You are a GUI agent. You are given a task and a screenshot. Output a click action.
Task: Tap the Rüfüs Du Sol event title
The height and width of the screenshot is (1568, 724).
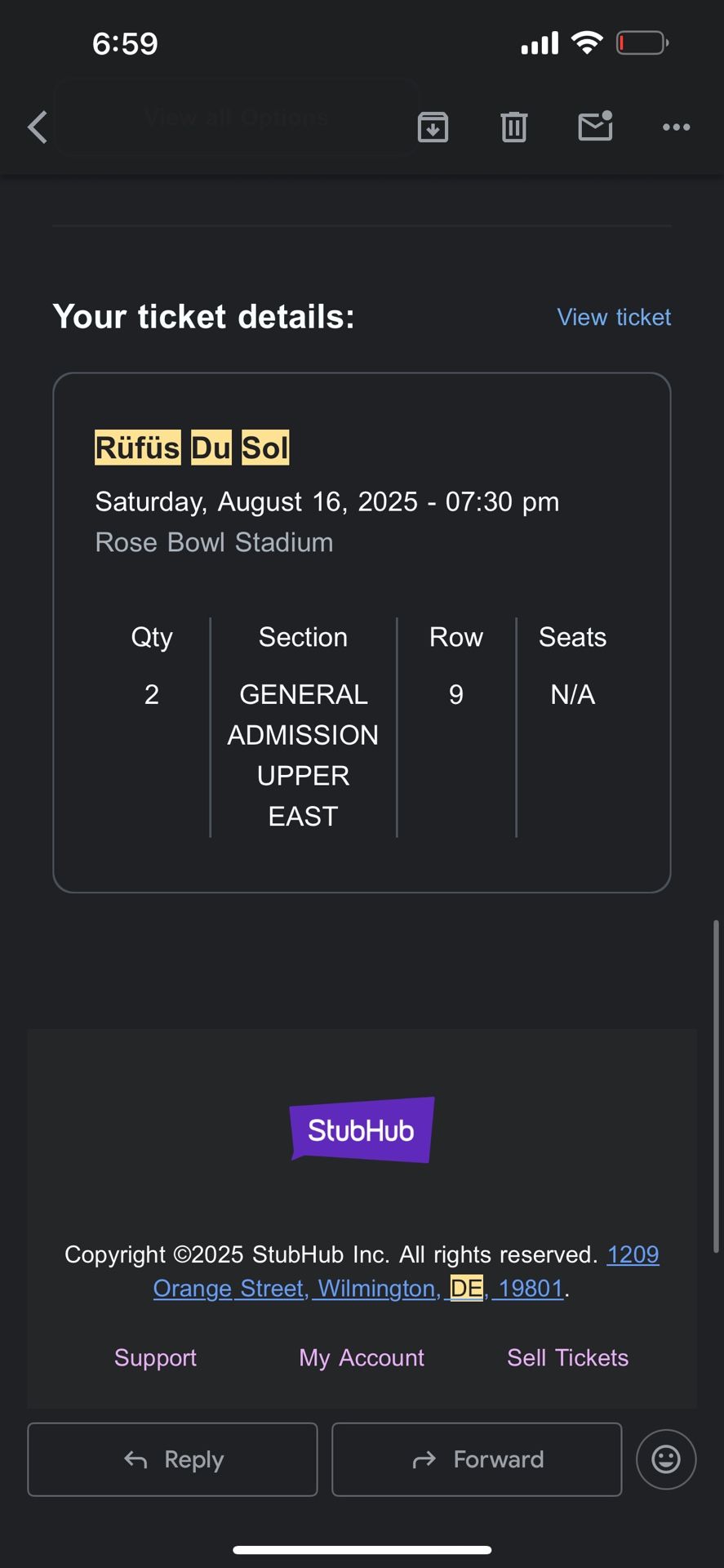pos(192,448)
